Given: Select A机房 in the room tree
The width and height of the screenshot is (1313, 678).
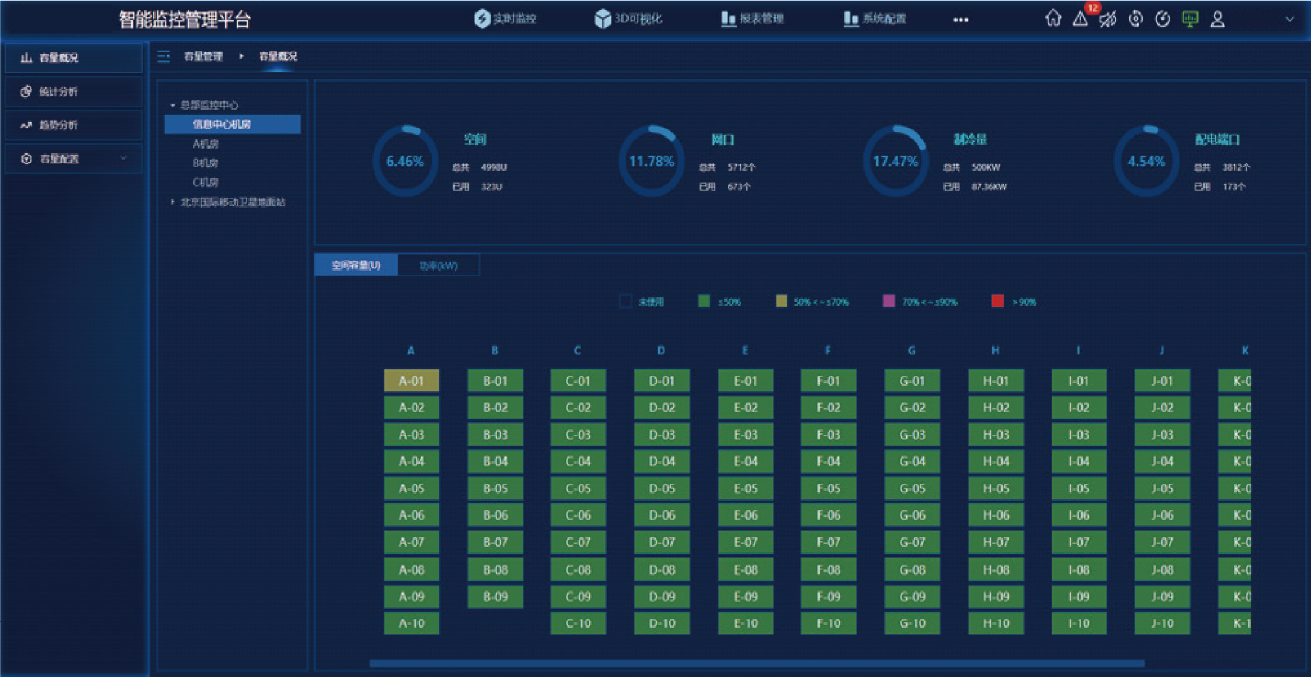Looking at the screenshot, I should coord(206,144).
